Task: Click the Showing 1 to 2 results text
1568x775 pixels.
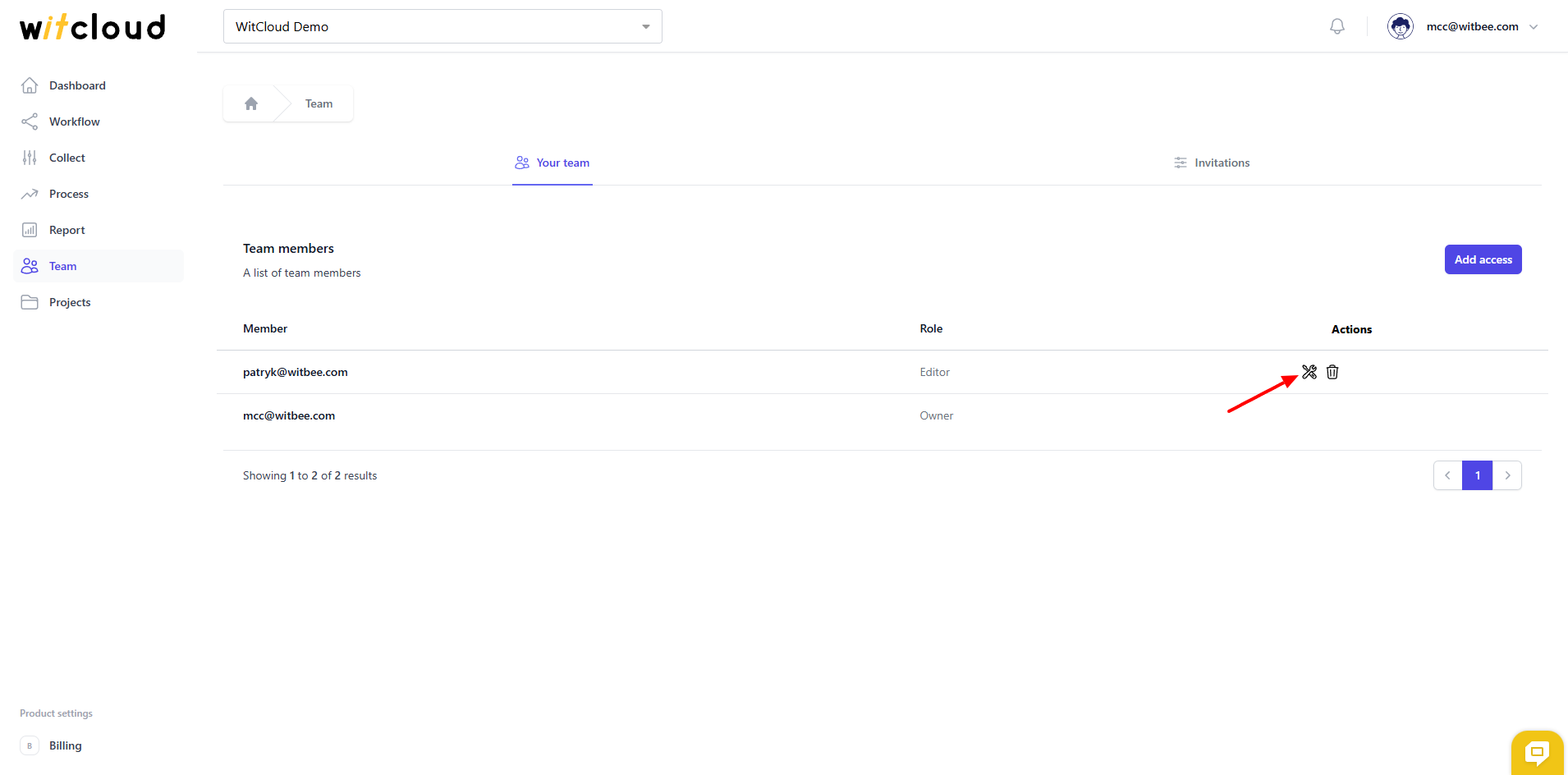Action: click(309, 475)
